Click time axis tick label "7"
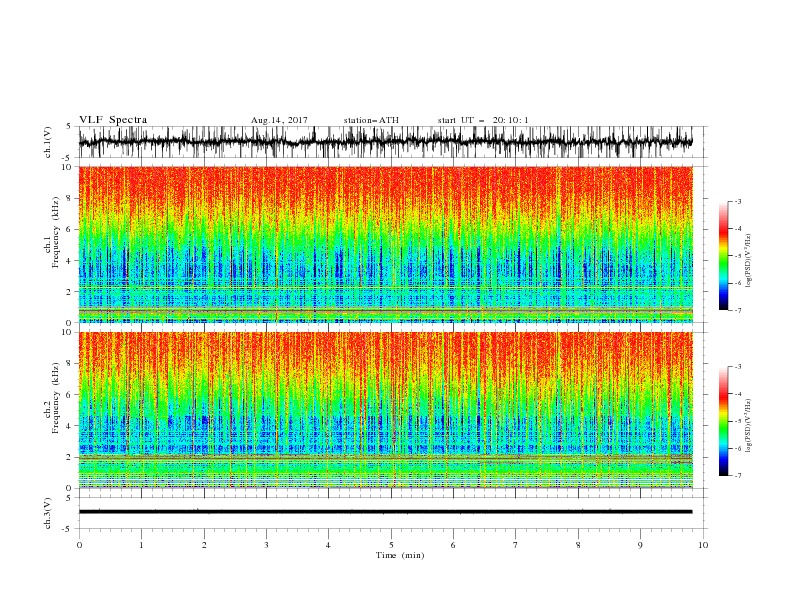 (x=515, y=545)
